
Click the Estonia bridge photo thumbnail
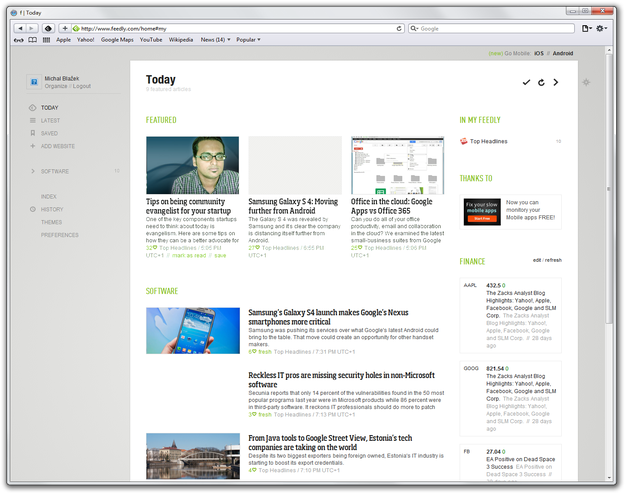pos(193,456)
